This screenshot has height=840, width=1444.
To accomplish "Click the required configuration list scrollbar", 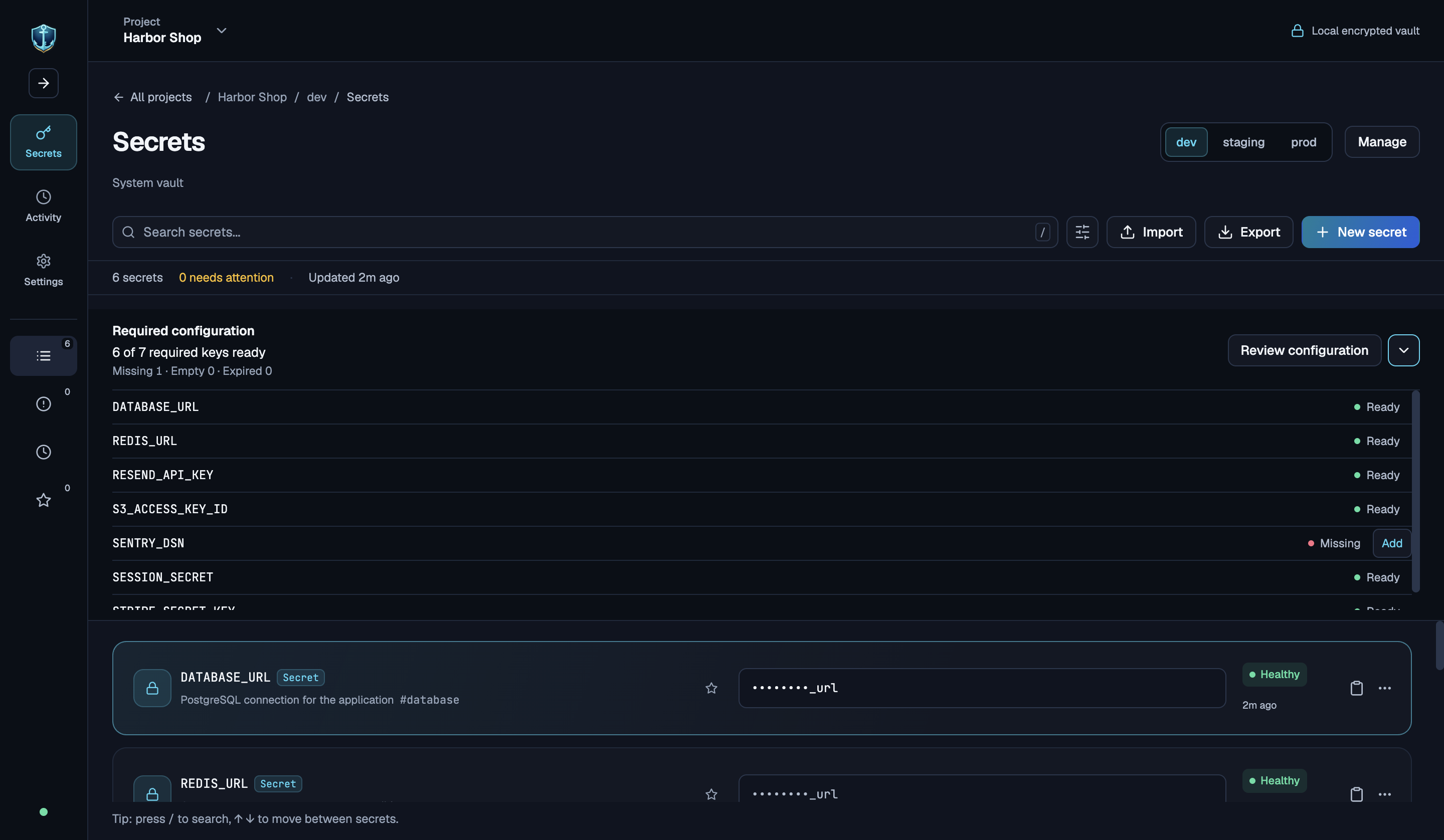I will point(1415,491).
